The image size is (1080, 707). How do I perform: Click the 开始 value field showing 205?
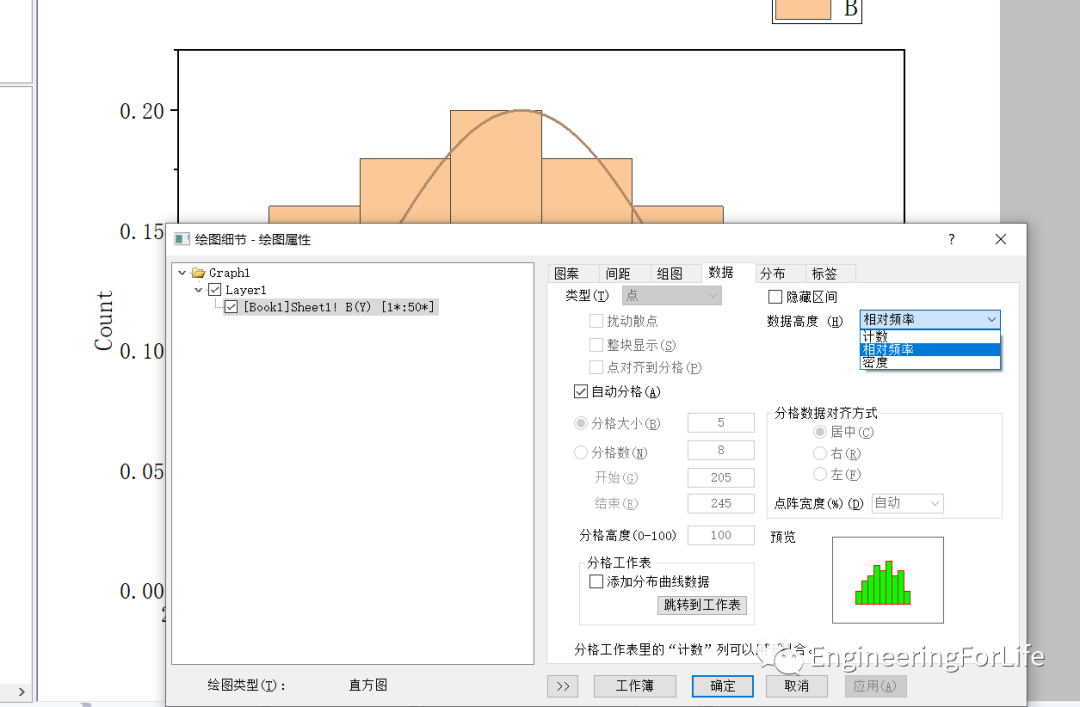point(721,478)
